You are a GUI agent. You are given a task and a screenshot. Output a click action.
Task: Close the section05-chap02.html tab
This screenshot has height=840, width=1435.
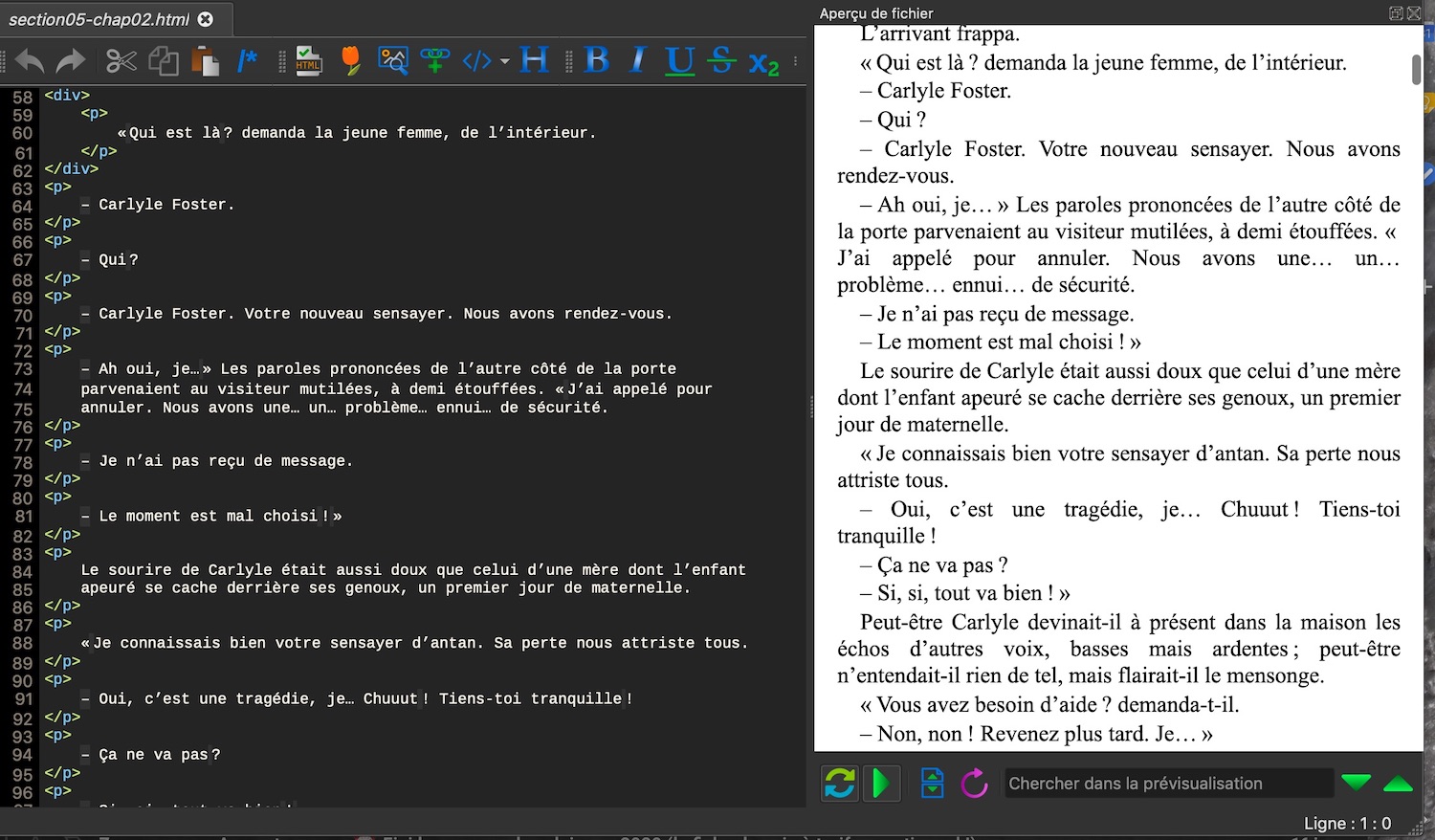point(206,19)
